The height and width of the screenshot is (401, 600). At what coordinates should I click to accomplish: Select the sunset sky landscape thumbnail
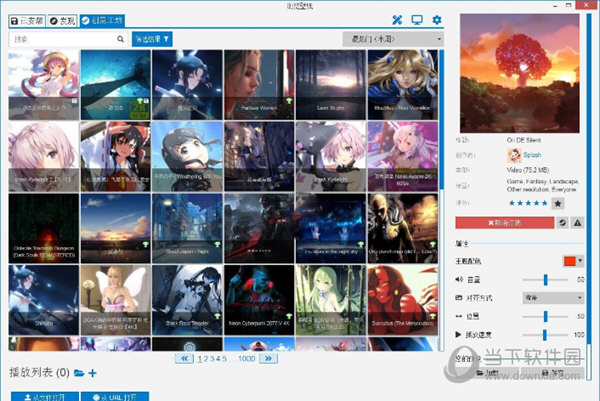116,228
